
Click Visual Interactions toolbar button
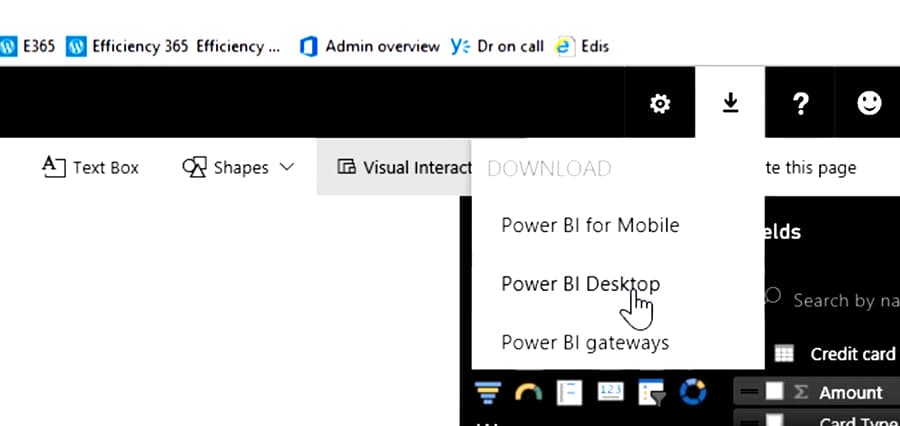point(394,167)
